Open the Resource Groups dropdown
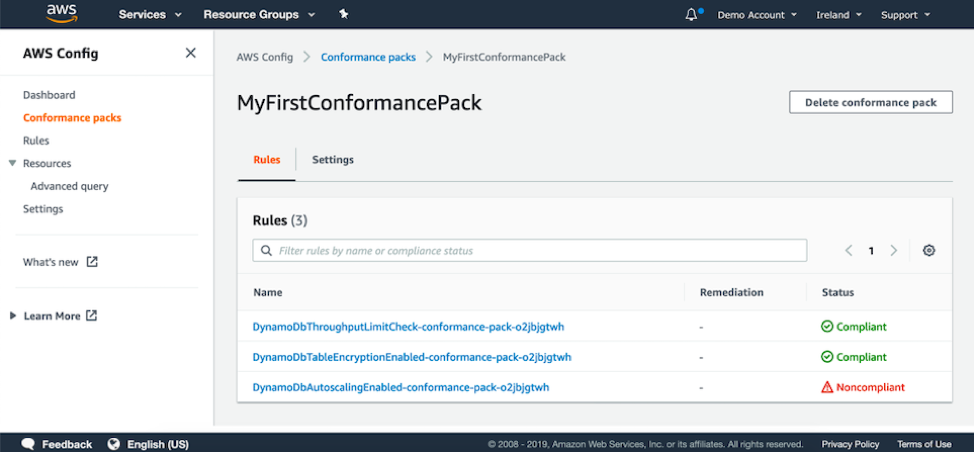974x452 pixels. pyautogui.click(x=259, y=14)
